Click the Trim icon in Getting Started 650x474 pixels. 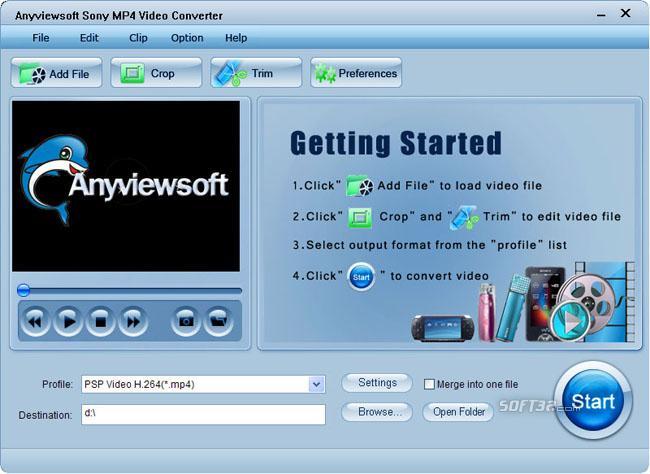click(464, 218)
